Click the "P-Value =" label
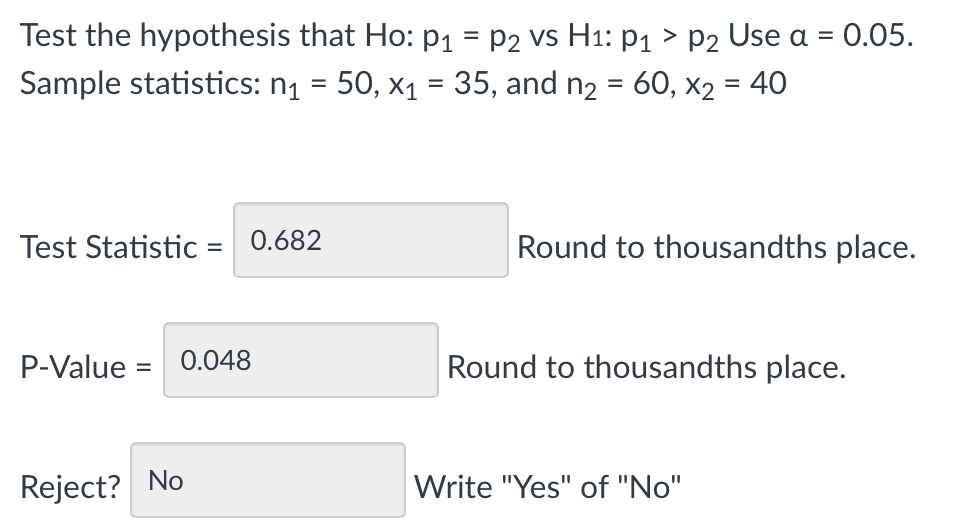This screenshot has height=528, width=980. coord(86,367)
